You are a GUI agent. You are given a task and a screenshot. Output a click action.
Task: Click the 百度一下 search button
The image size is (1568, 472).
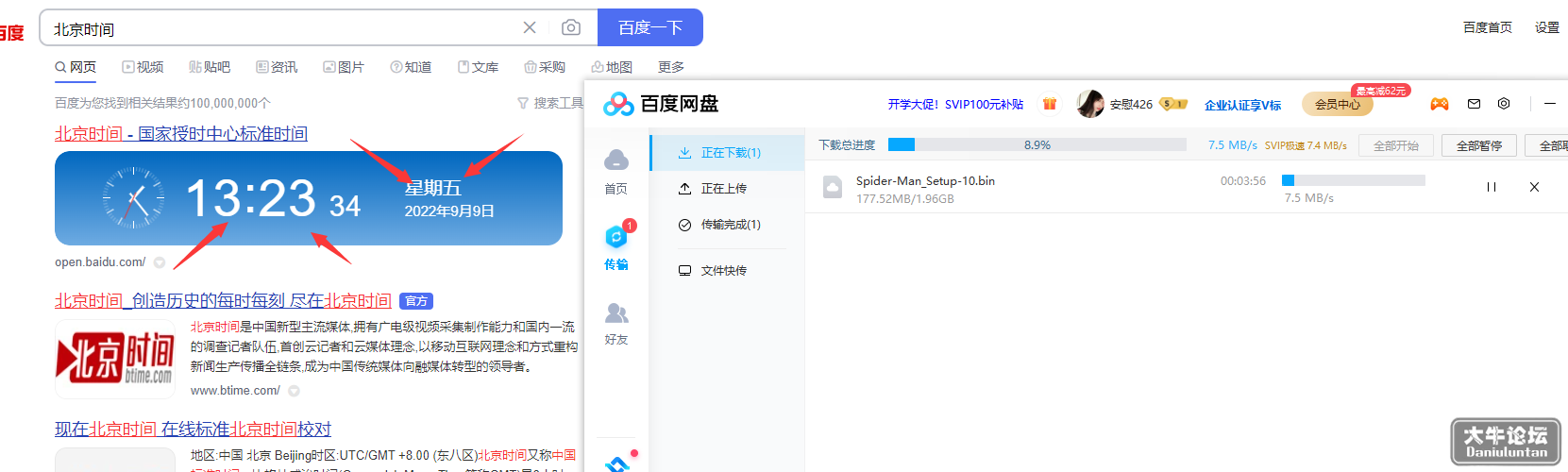(650, 27)
